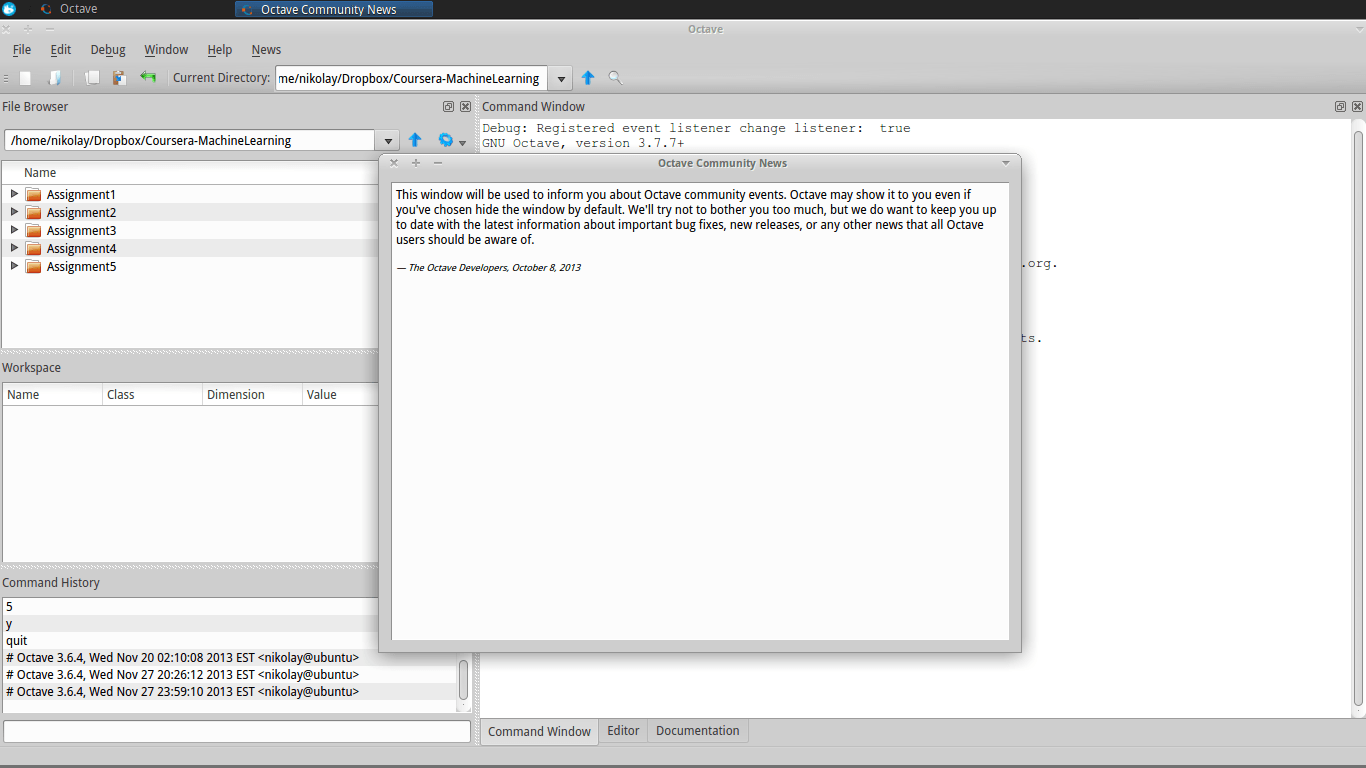1366x768 pixels.
Task: Select the Assignment2 folder row
Action: pos(190,212)
